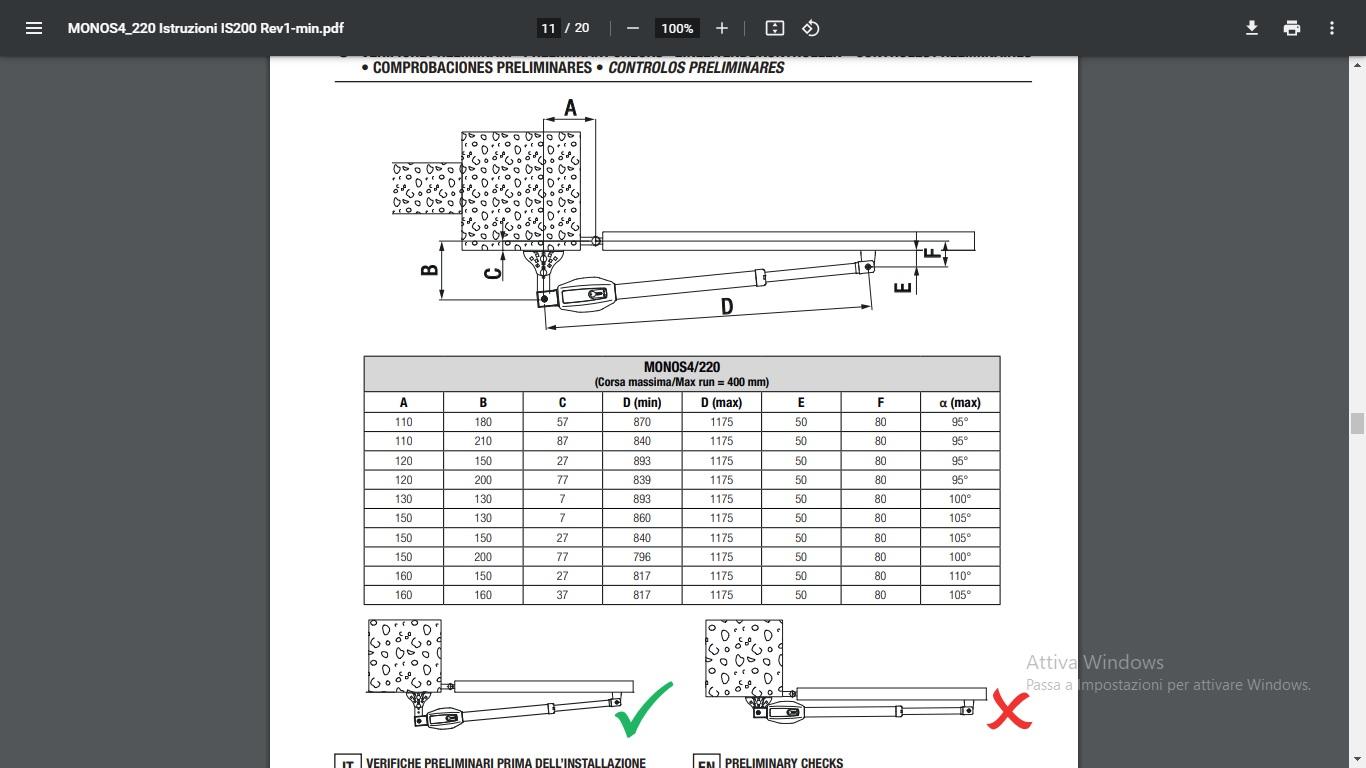Click the D (min) column header
Viewport: 1366px width, 768px height.
(x=642, y=402)
